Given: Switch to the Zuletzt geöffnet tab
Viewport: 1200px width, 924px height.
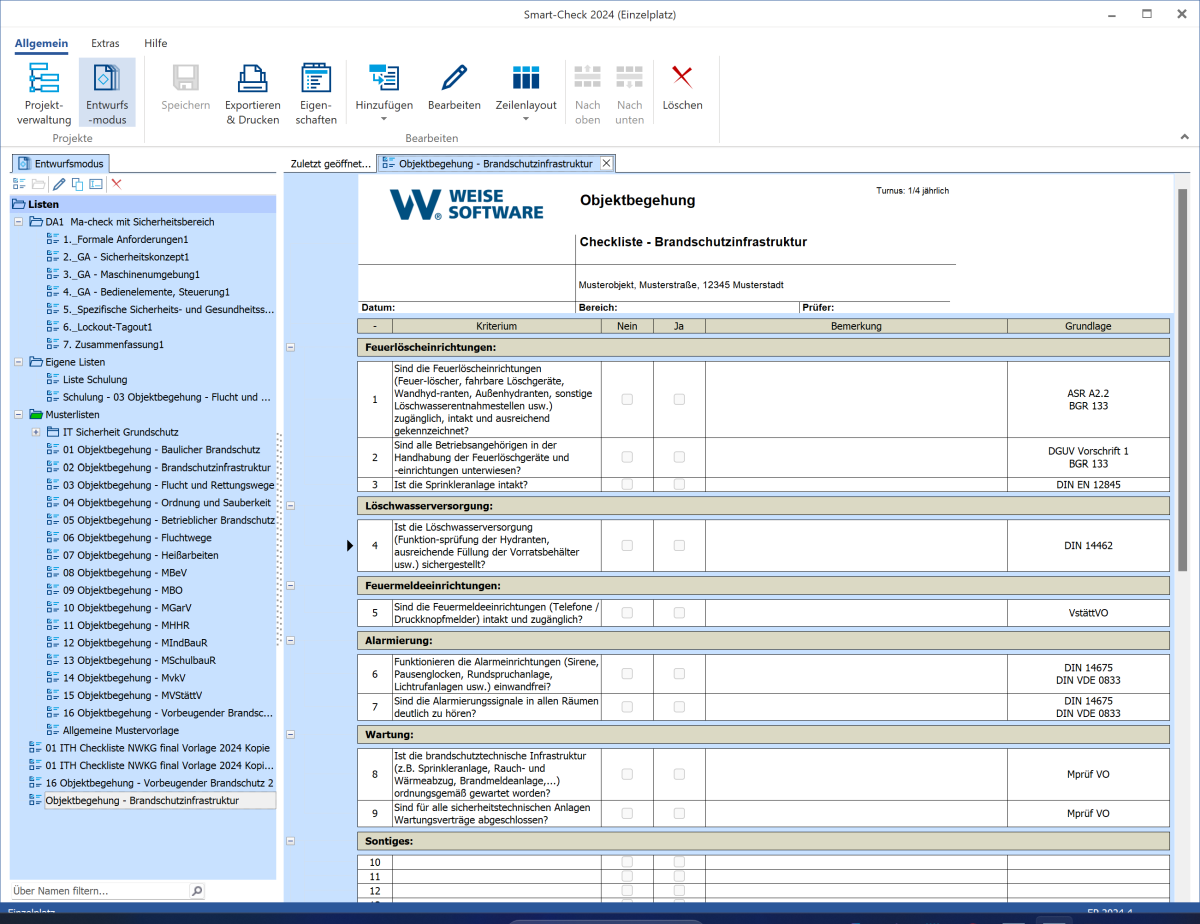Looking at the screenshot, I should tap(329, 164).
